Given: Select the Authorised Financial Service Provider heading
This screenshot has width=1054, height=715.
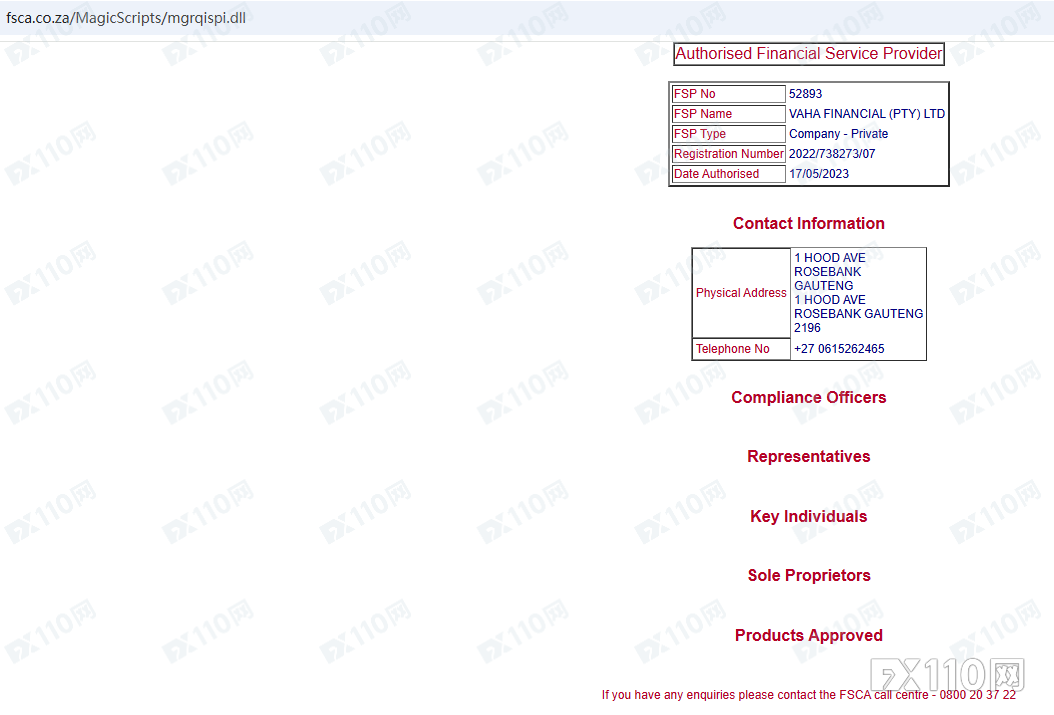Looking at the screenshot, I should point(808,54).
